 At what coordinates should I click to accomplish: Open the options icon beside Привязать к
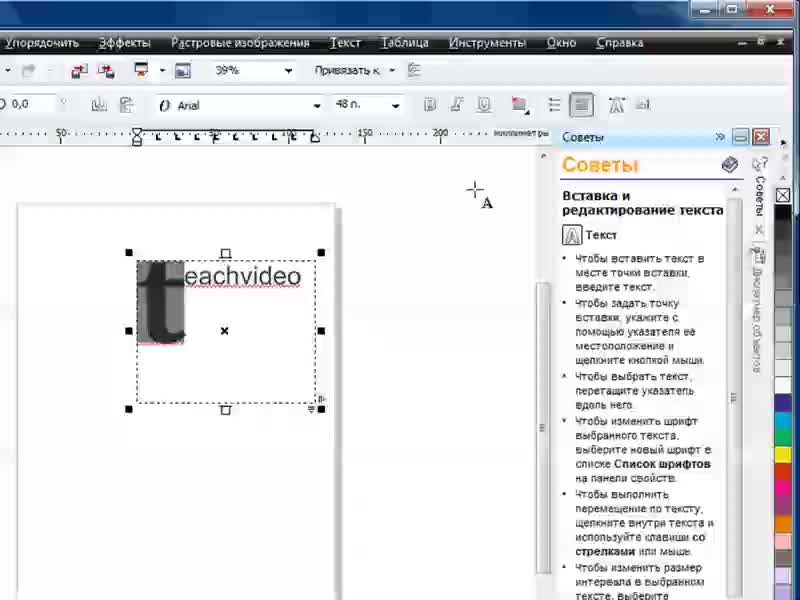click(414, 70)
